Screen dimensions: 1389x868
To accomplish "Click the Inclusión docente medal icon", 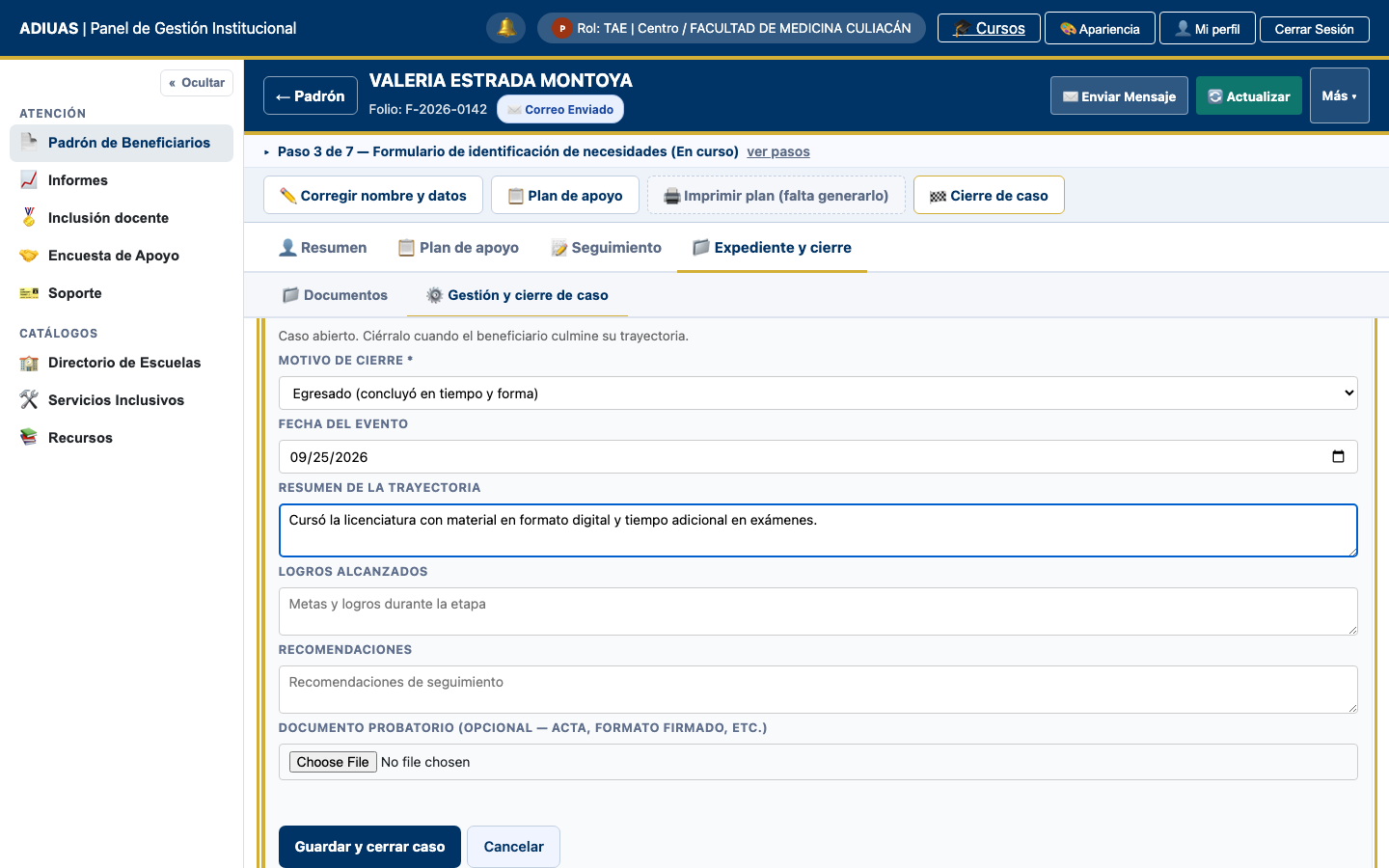I will (29, 217).
